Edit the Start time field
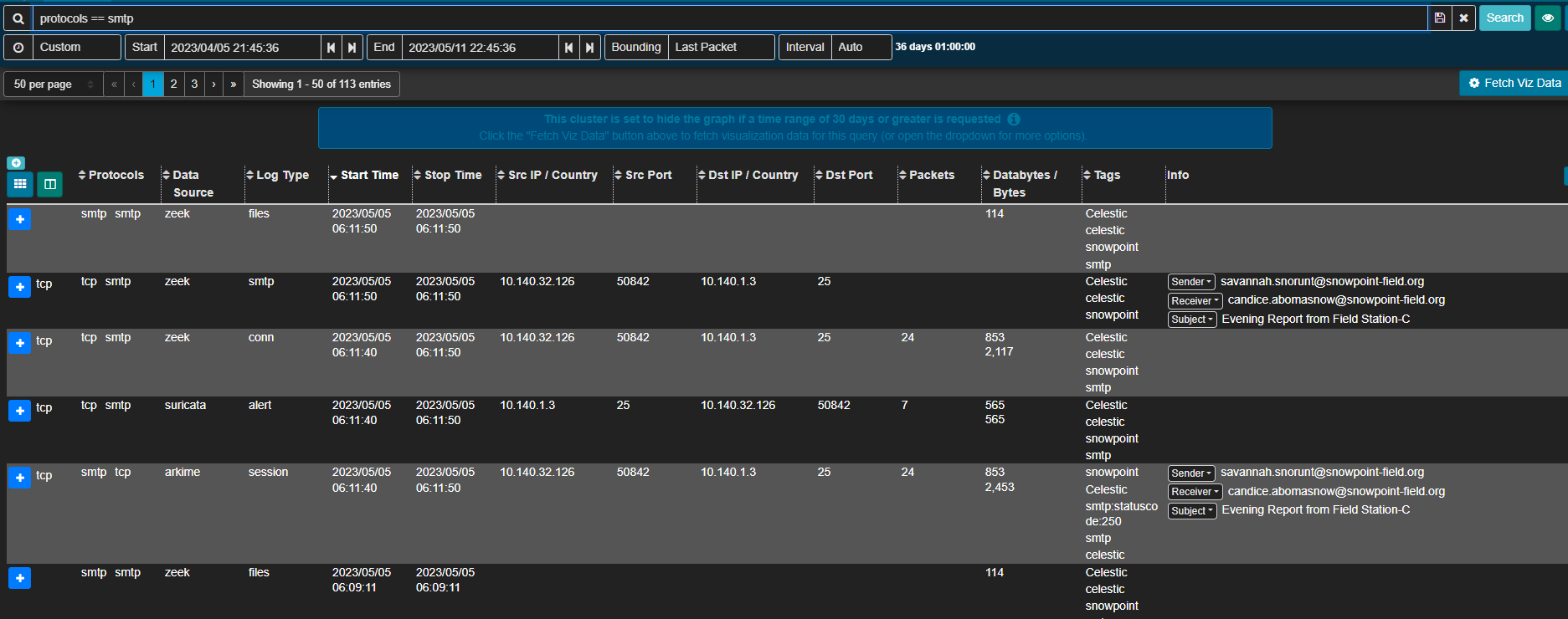1568x619 pixels. pos(242,48)
